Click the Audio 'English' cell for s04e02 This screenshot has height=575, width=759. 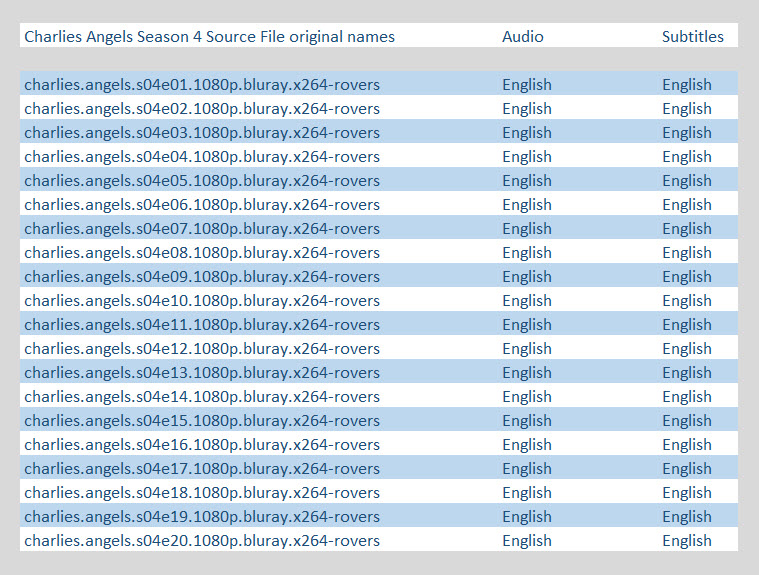click(527, 108)
